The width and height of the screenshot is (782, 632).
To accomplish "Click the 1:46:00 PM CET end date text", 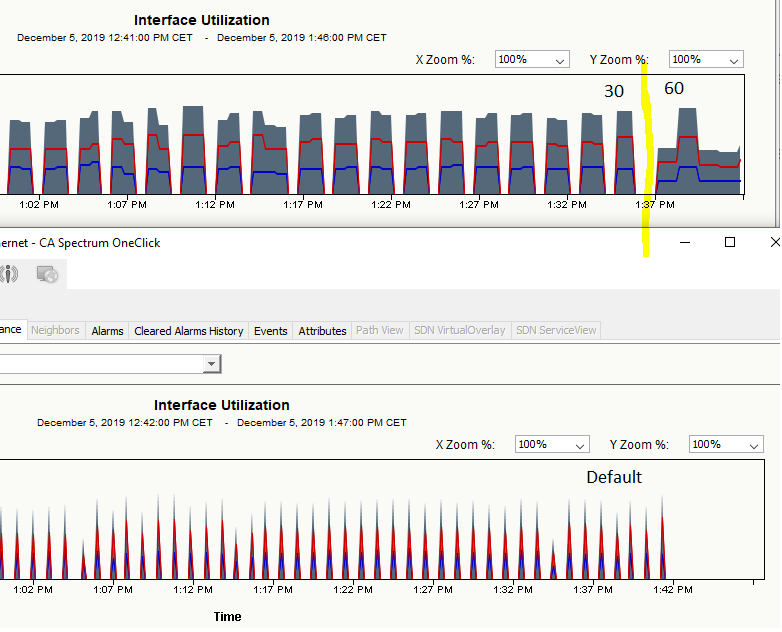I will pos(302,38).
